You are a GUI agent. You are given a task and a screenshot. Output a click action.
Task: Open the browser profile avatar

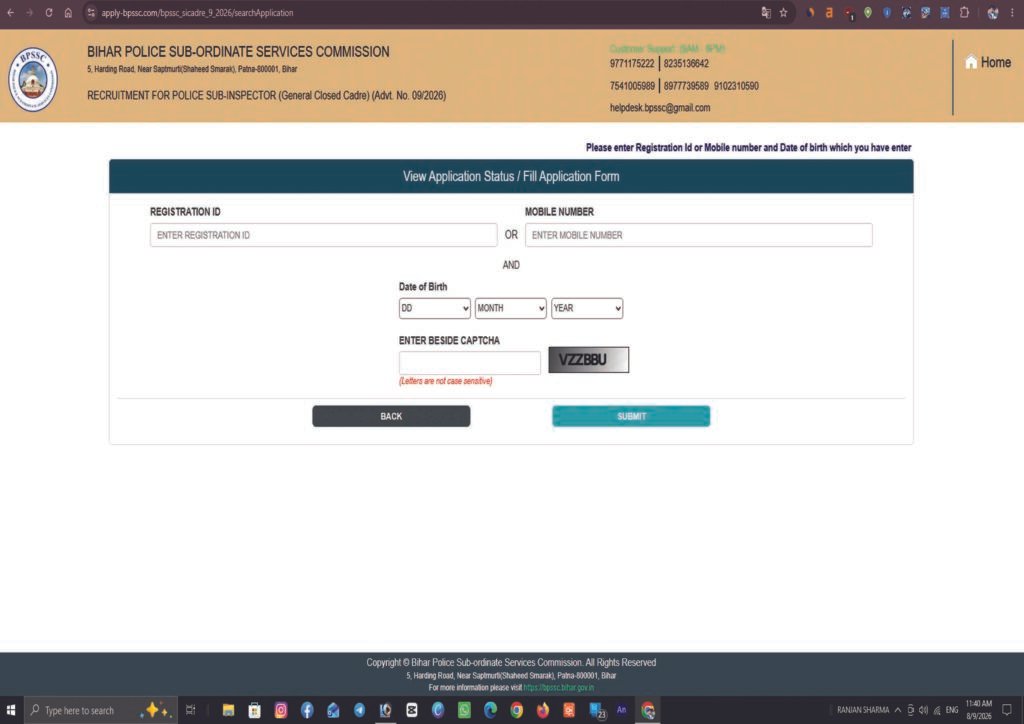pyautogui.click(x=993, y=12)
